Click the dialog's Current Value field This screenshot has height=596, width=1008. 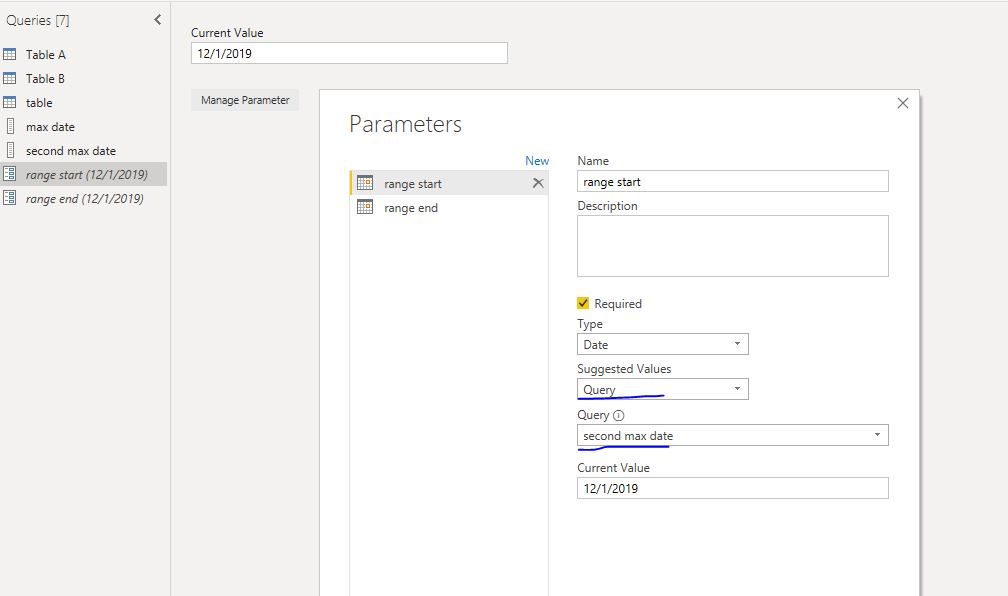pos(733,488)
